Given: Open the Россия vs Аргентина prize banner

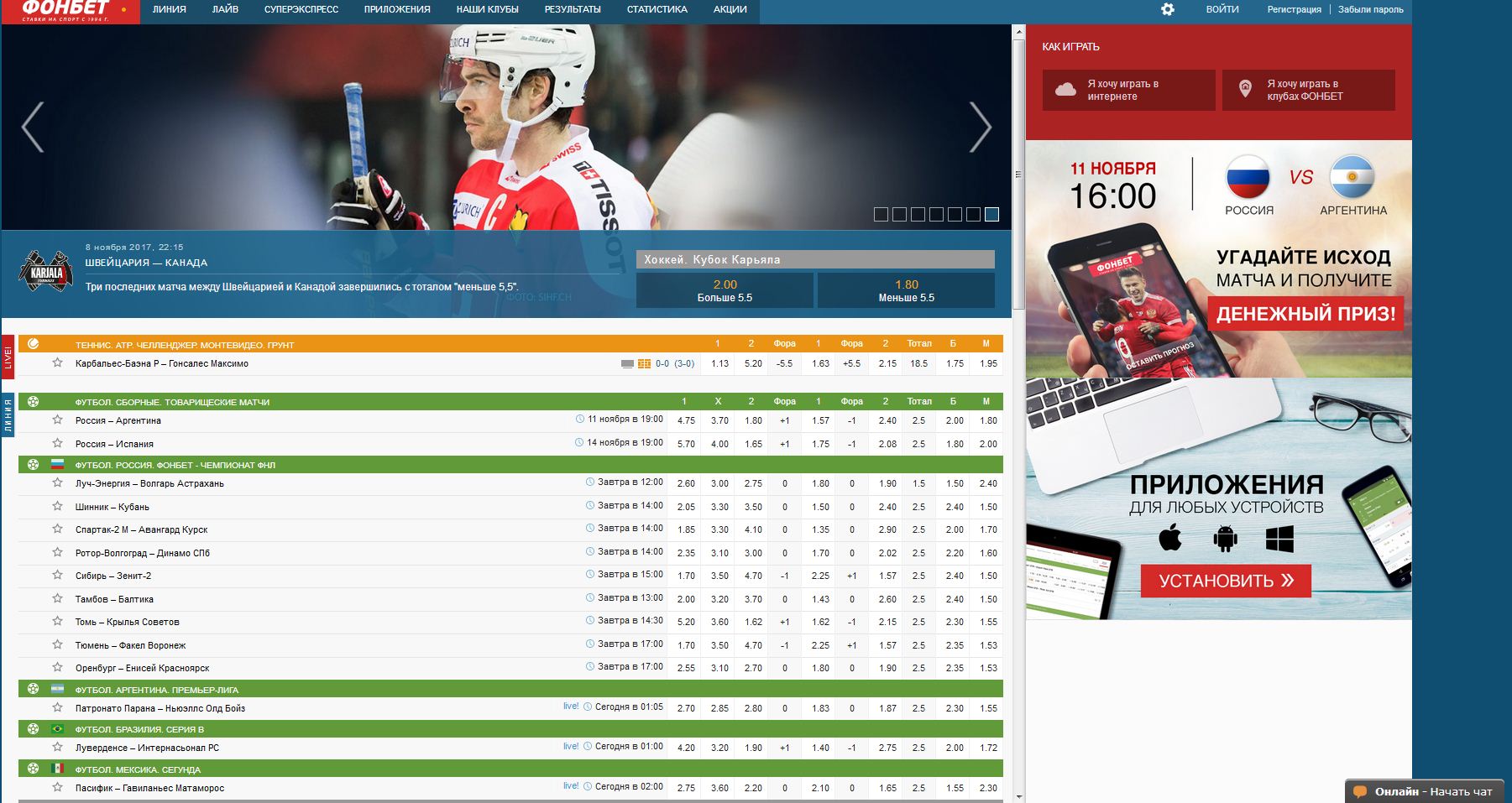Looking at the screenshot, I should pos(1219,259).
